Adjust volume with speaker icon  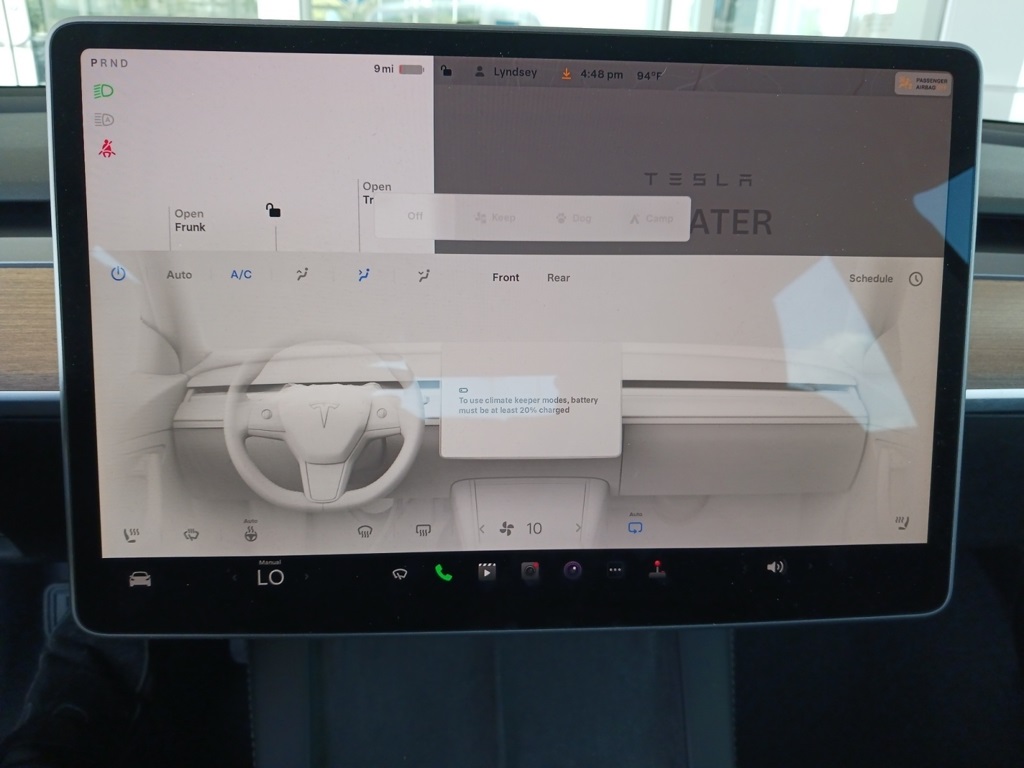coord(775,567)
